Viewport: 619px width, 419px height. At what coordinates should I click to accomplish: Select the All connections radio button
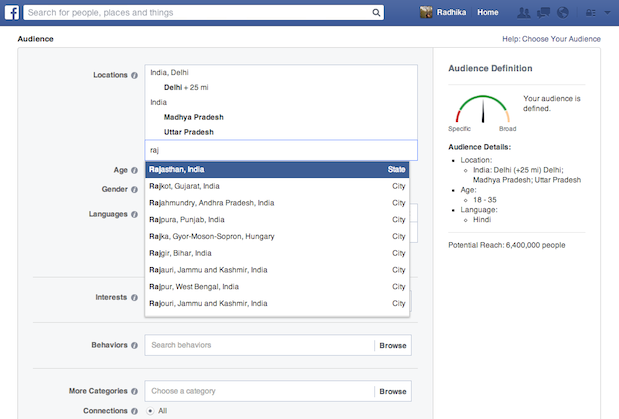click(150, 411)
